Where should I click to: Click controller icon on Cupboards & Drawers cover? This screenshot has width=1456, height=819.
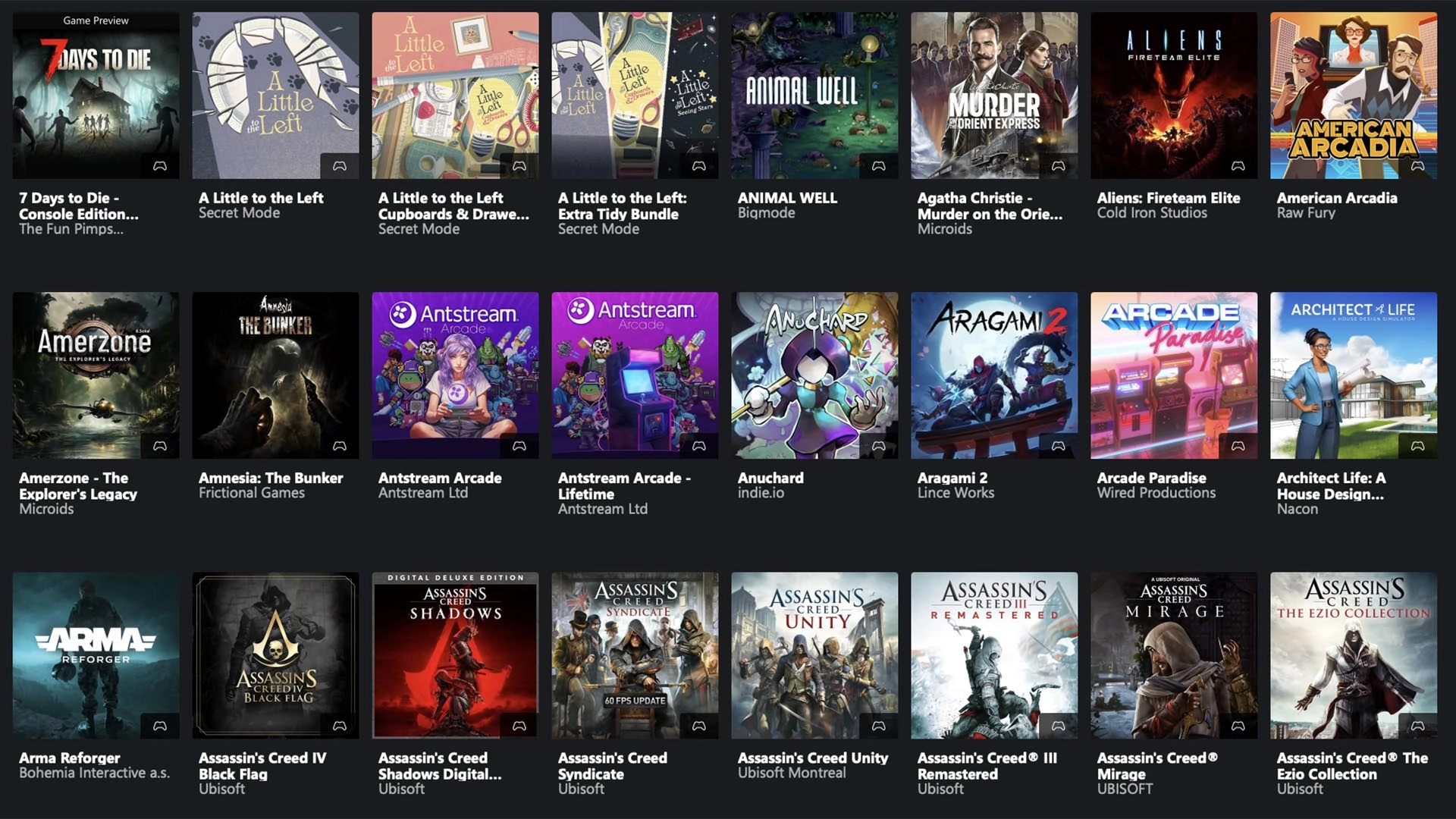519,165
